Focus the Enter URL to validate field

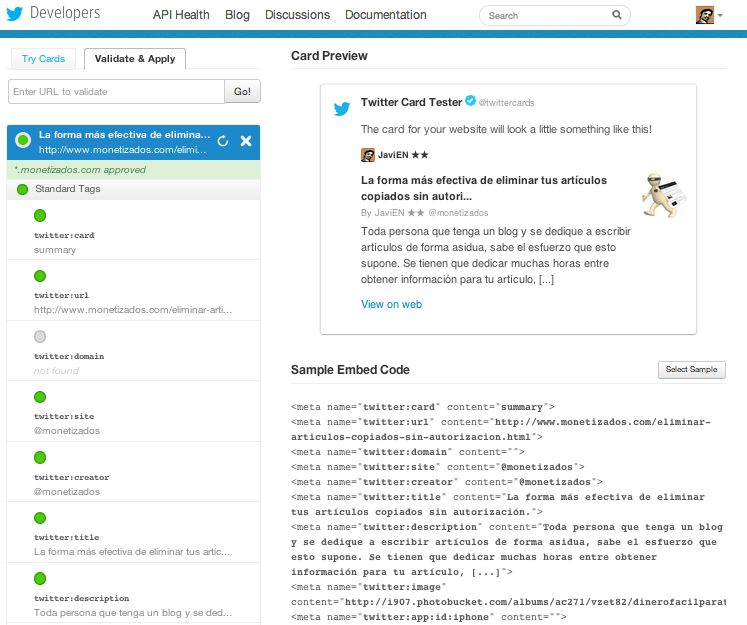pyautogui.click(x=116, y=91)
